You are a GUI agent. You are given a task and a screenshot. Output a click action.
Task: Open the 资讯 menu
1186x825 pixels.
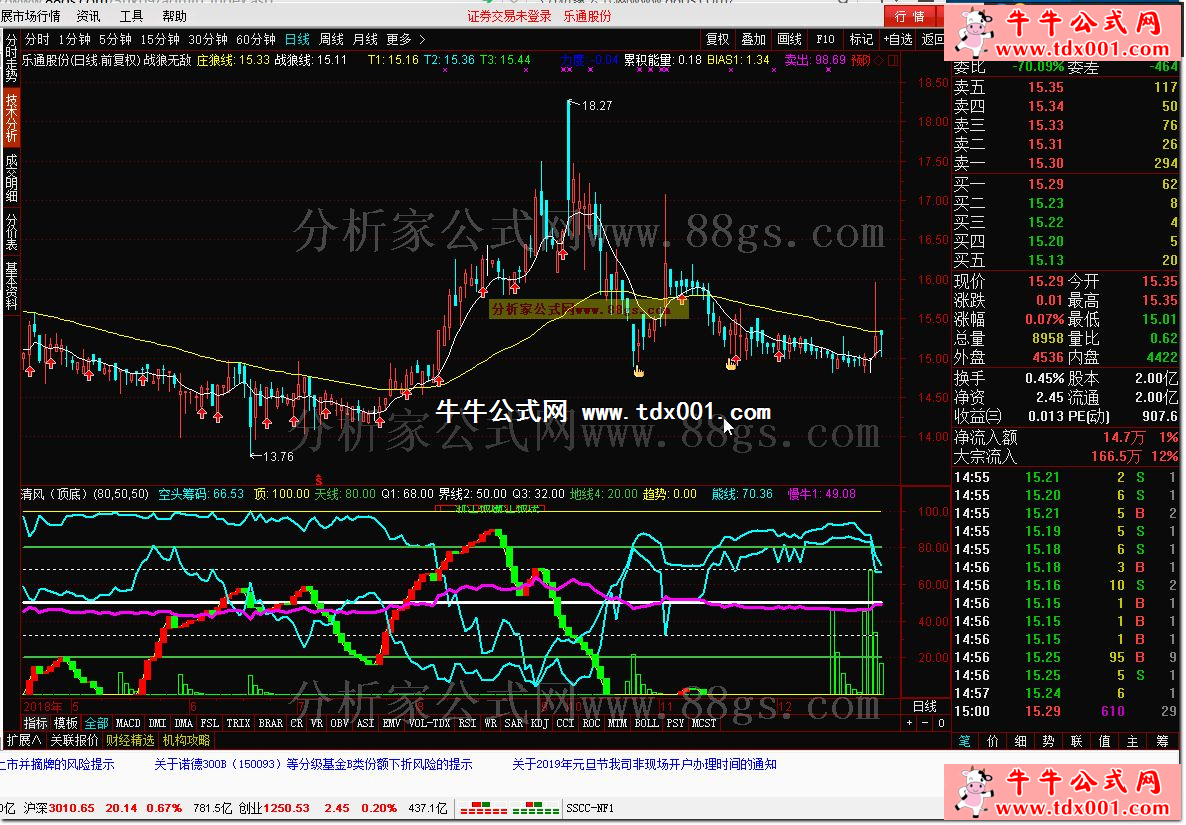pos(88,16)
